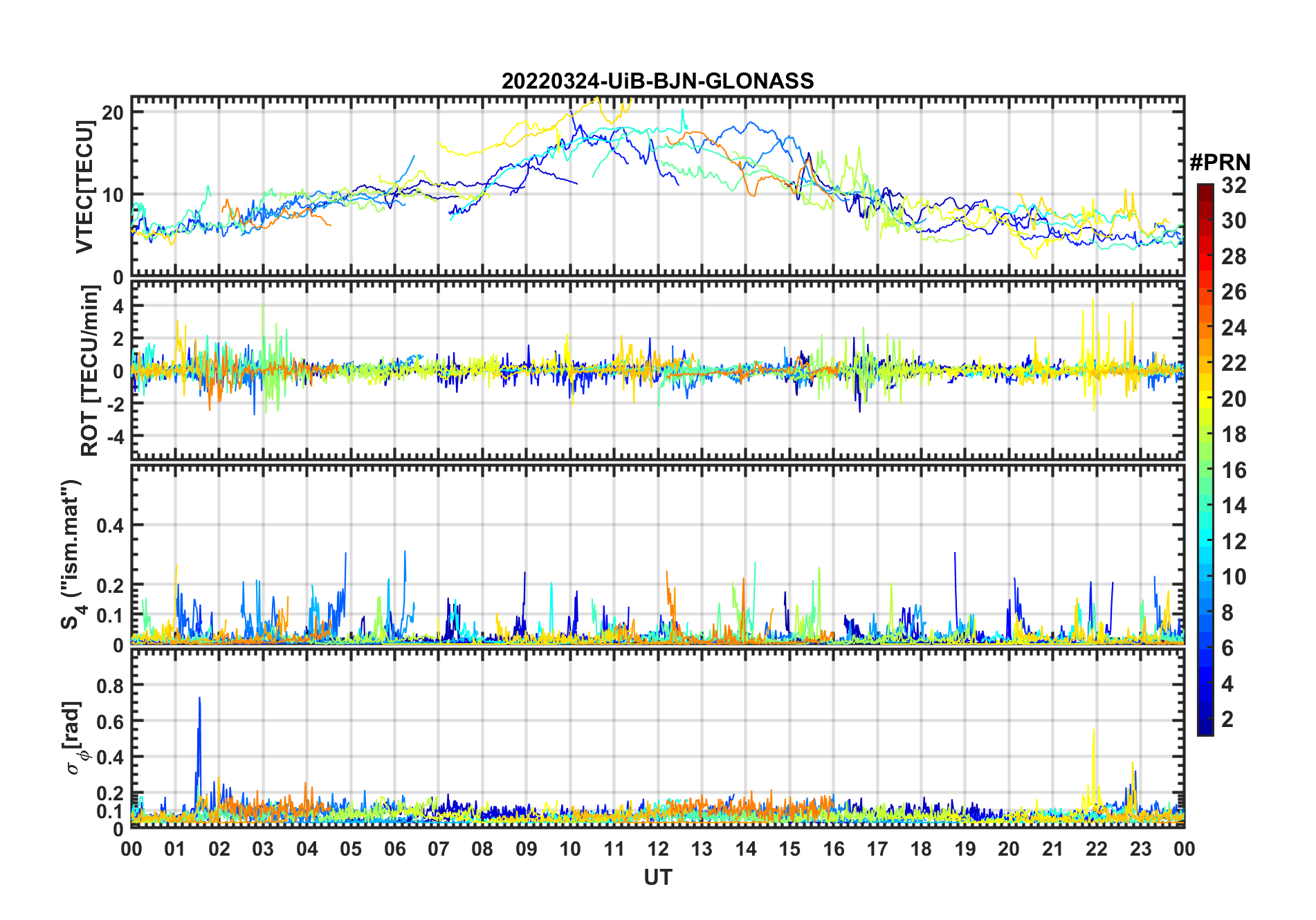Image resolution: width=1316 pixels, height=920 pixels.
Task: Click the 12 hour tick label on UT axis
Action: pos(657,849)
